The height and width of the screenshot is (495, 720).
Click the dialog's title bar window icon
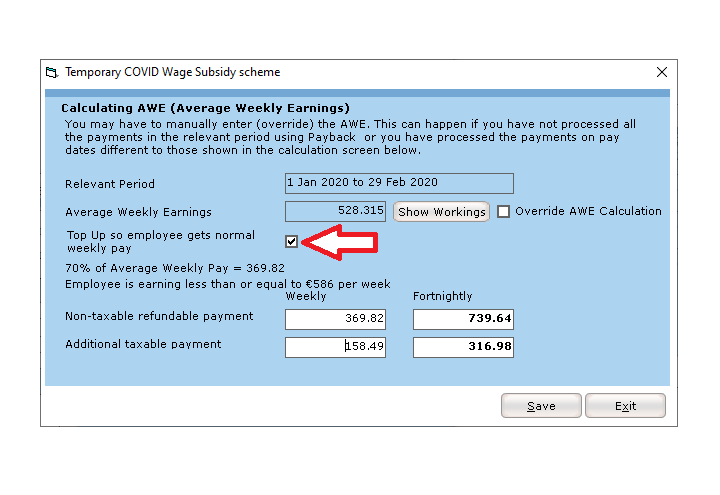tap(52, 73)
